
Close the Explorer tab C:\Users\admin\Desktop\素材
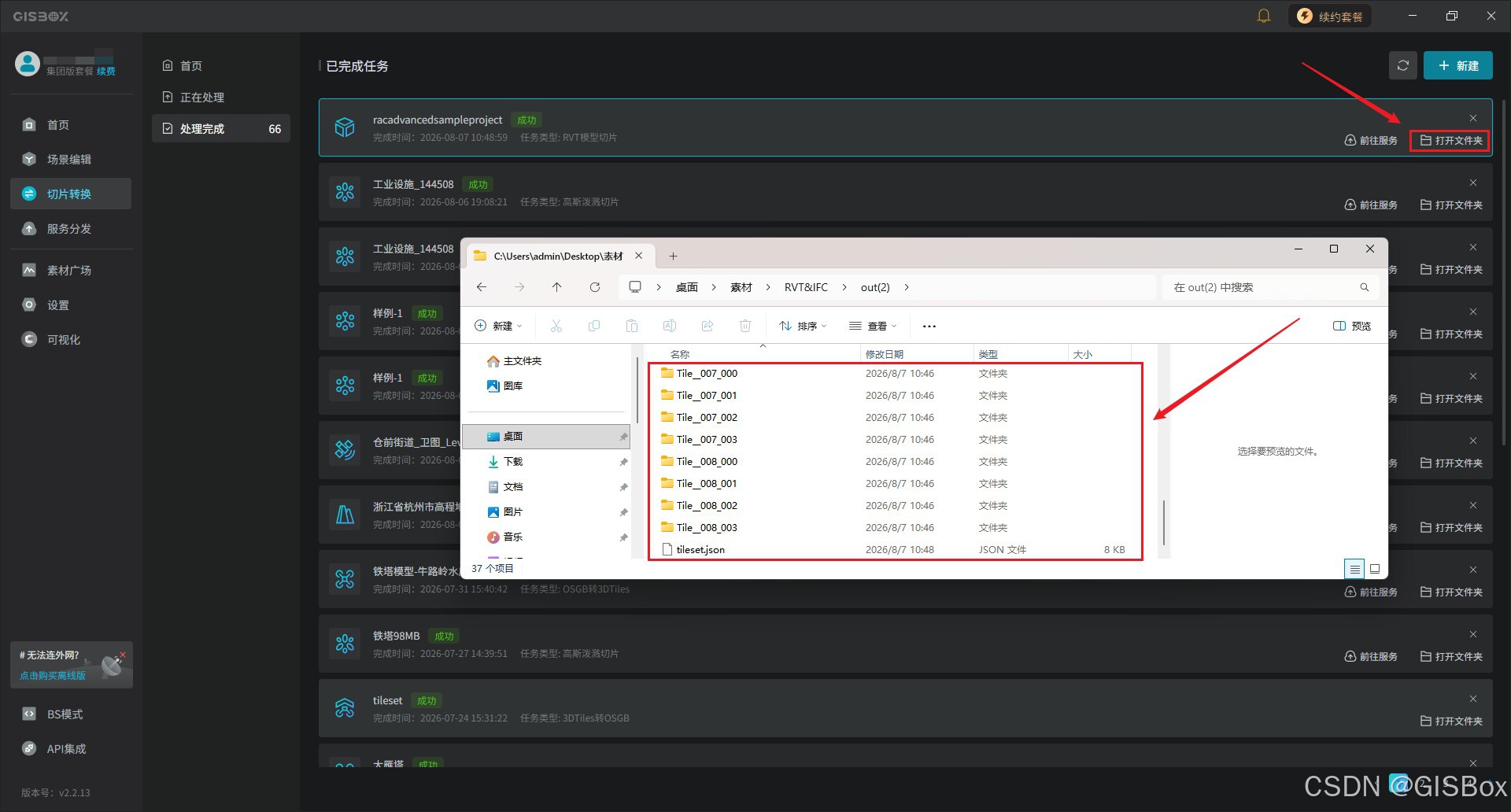(639, 256)
